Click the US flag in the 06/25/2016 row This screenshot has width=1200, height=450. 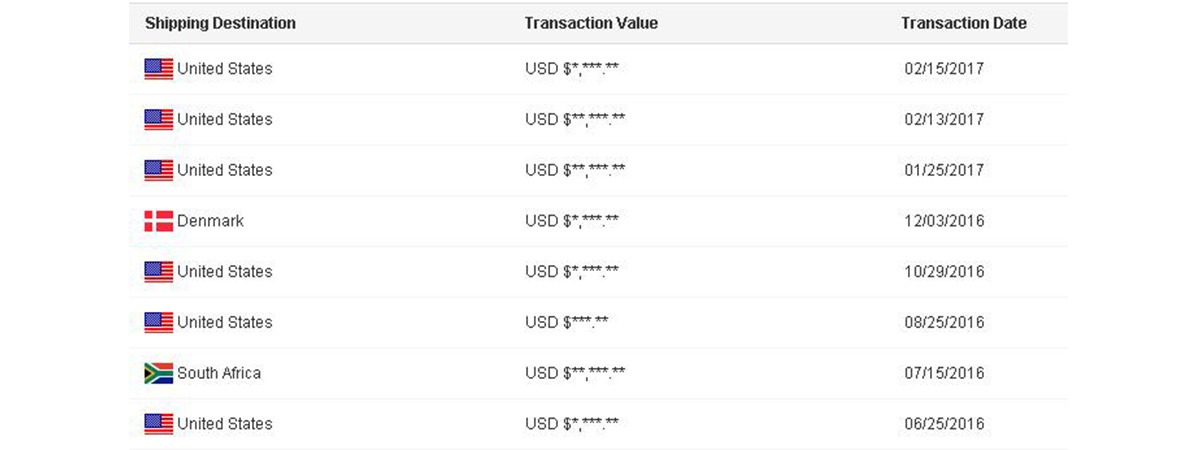pyautogui.click(x=158, y=425)
